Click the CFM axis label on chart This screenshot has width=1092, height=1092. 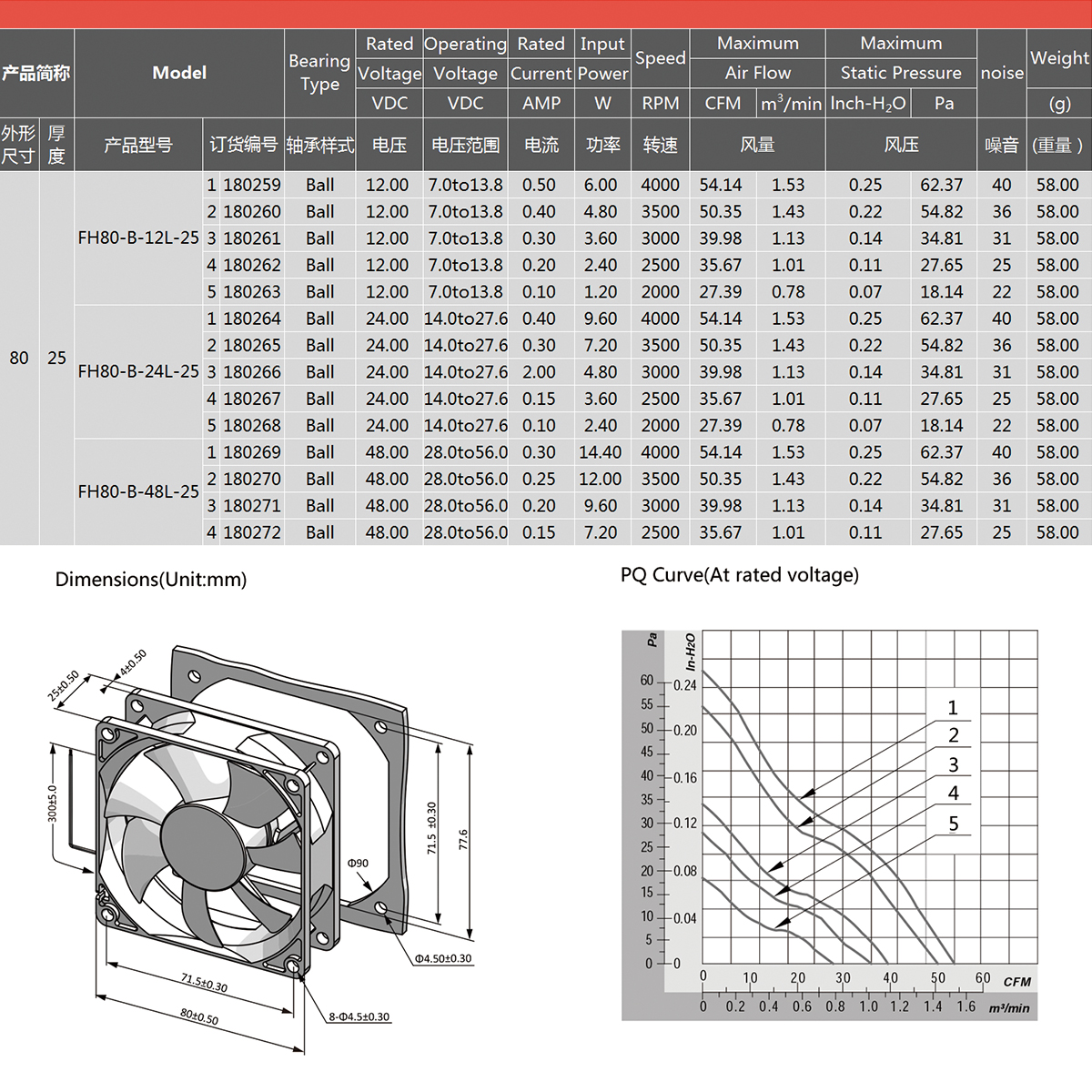[x=1017, y=982]
